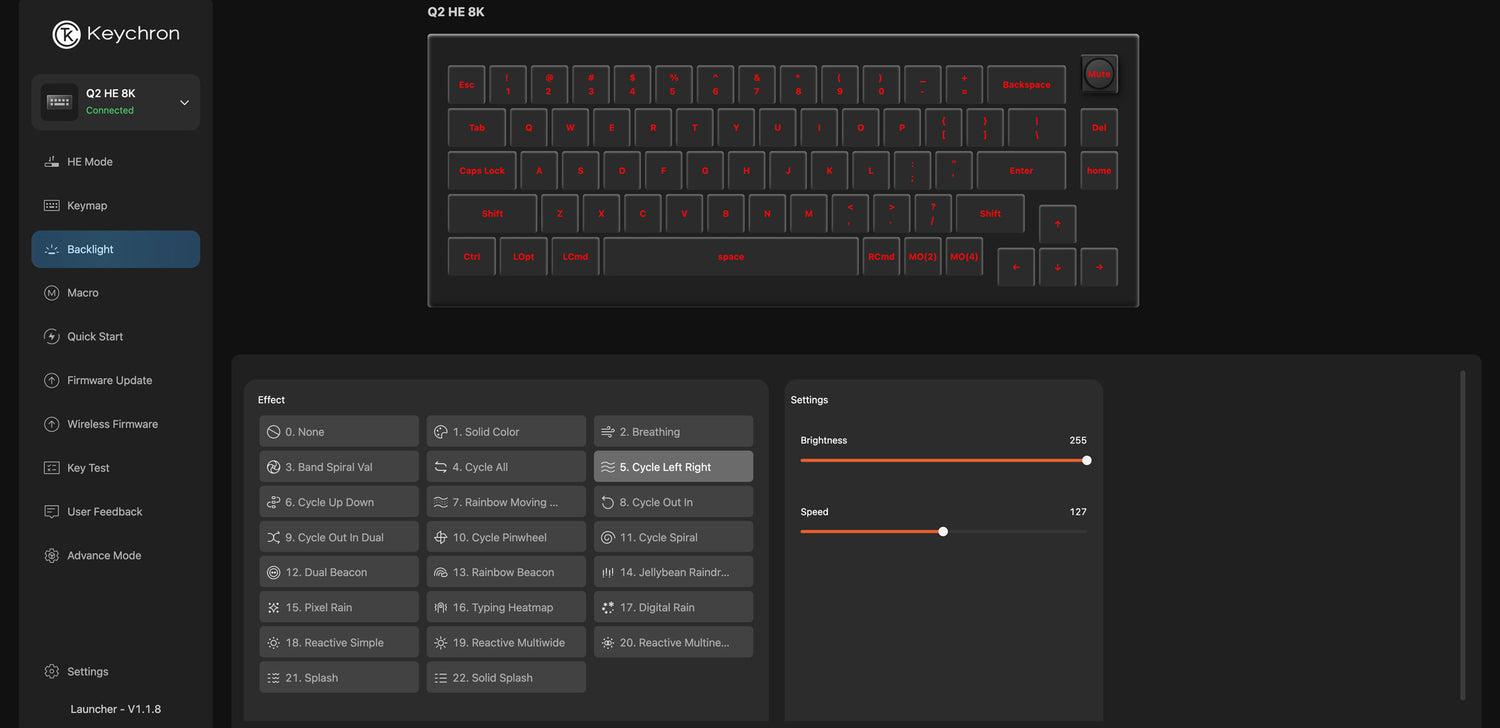The image size is (1500, 728).
Task: Click the Quick Start lightning icon
Action: click(52, 337)
